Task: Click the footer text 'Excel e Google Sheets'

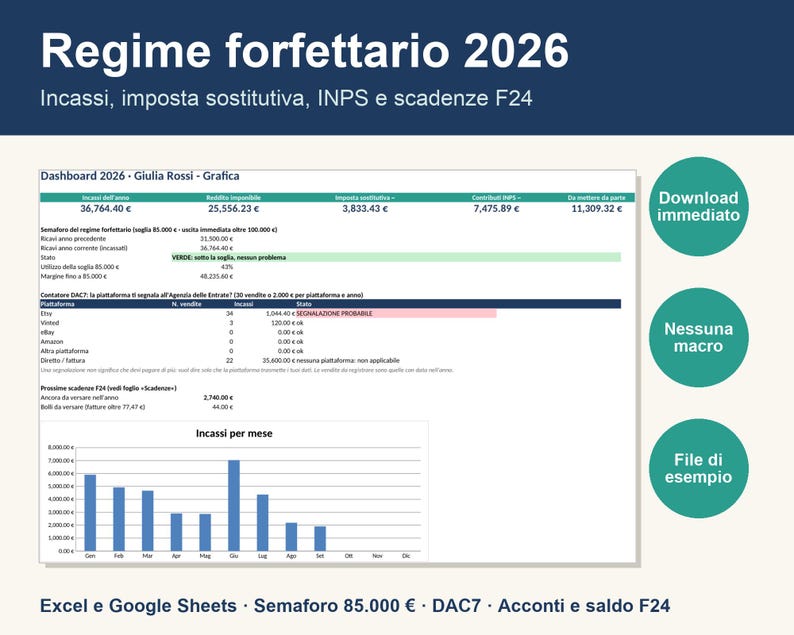Action: point(138,606)
